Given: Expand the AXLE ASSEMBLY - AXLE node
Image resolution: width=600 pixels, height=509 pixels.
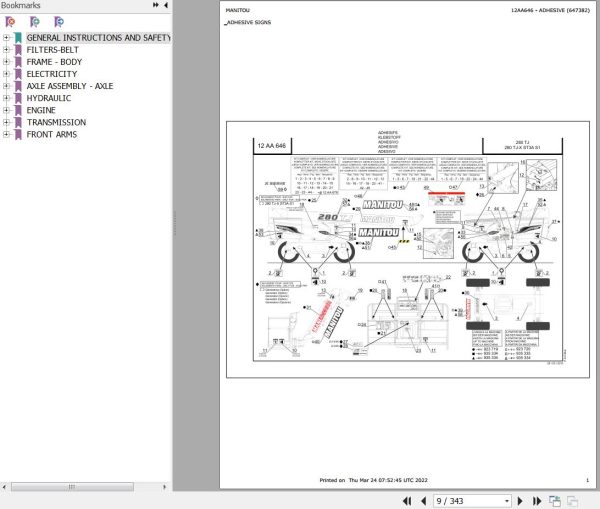Looking at the screenshot, I should pos(6,86).
